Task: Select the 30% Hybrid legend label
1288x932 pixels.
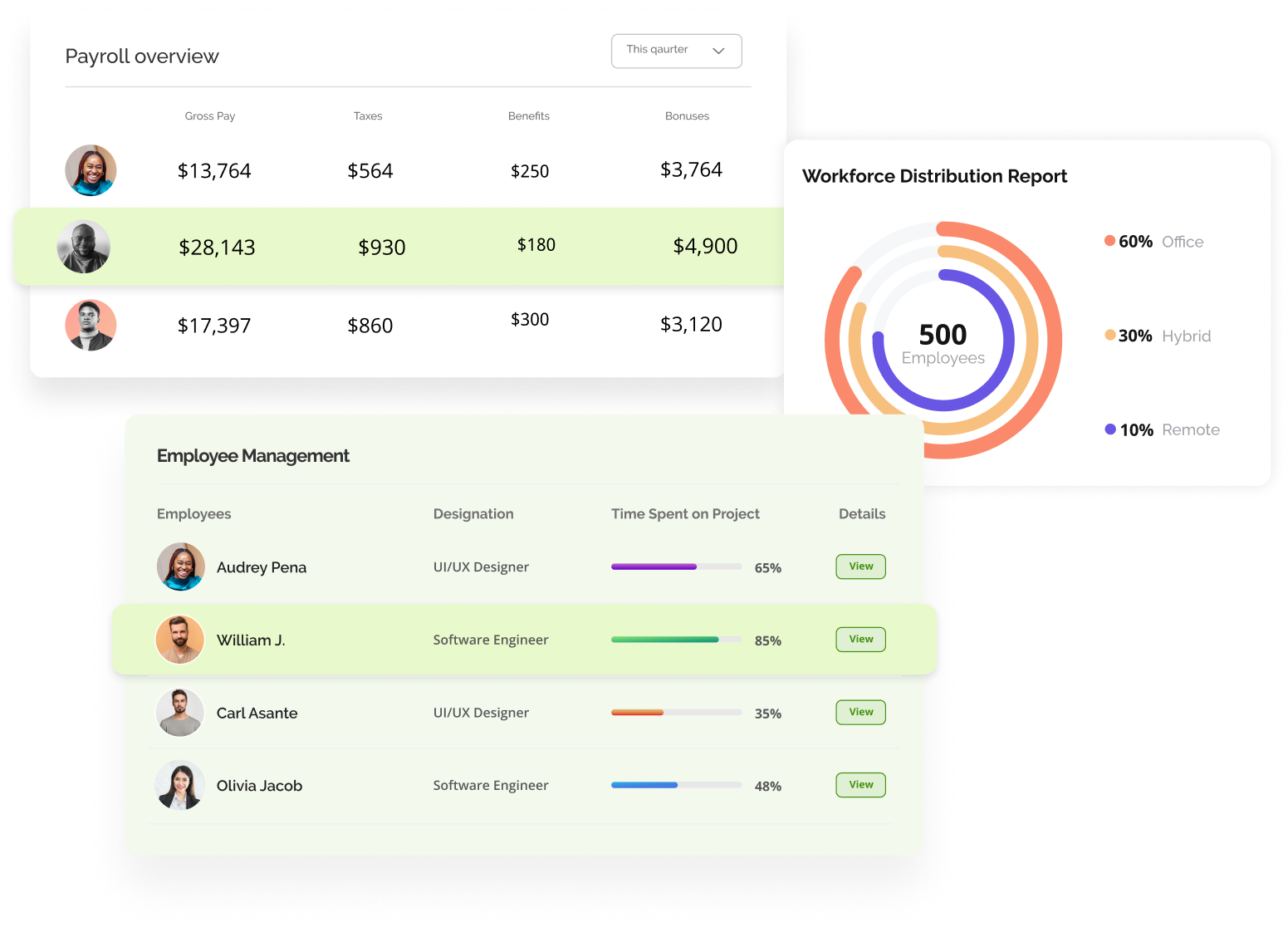Action: pyautogui.click(x=1164, y=336)
